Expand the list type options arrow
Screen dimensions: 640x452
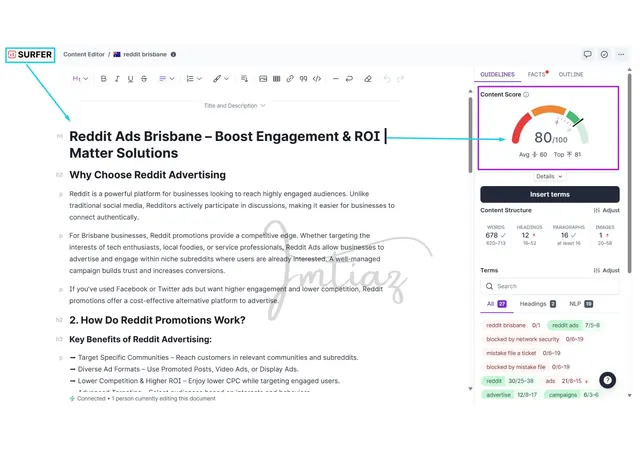click(199, 79)
